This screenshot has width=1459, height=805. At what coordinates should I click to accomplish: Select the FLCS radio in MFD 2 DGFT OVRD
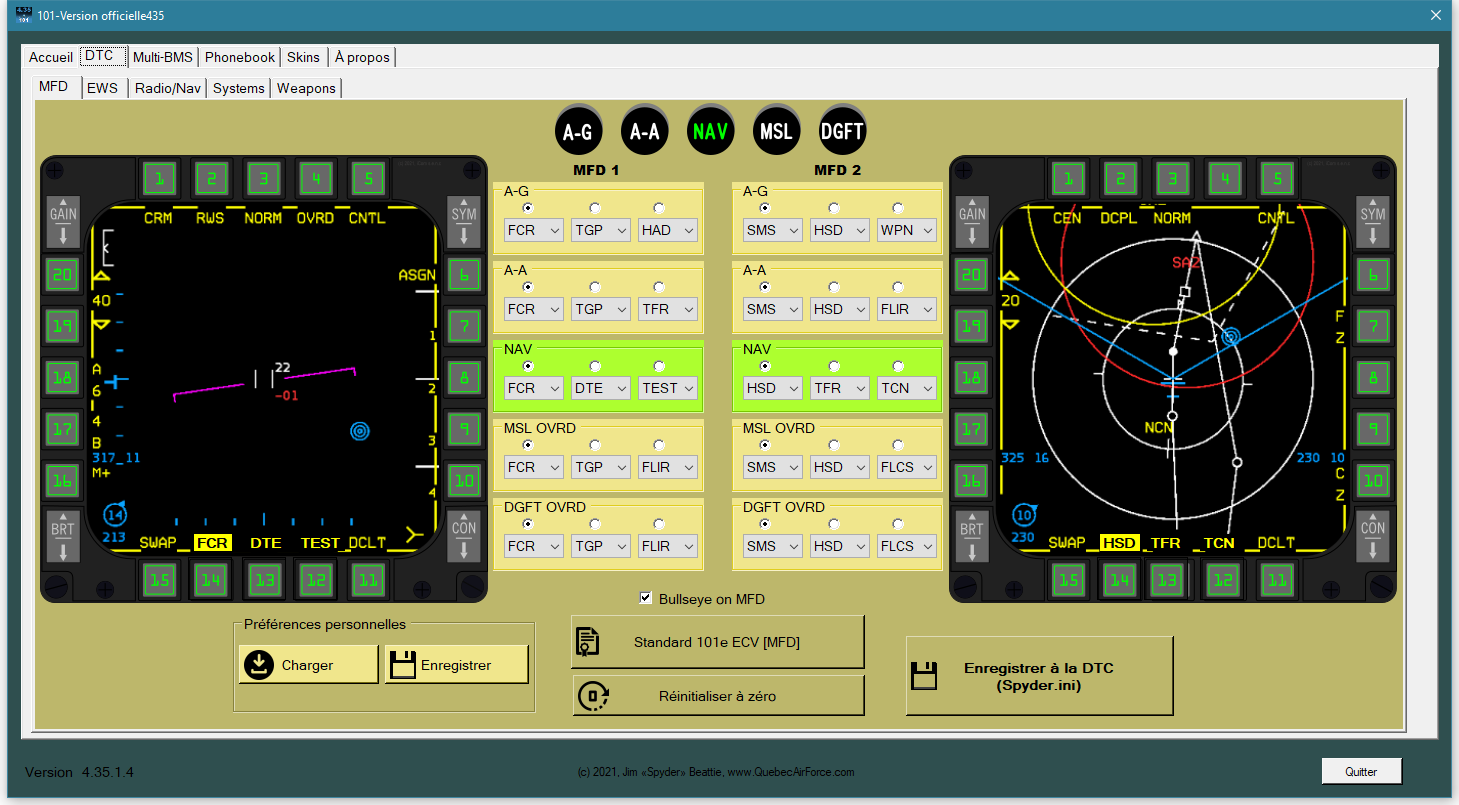[898, 524]
